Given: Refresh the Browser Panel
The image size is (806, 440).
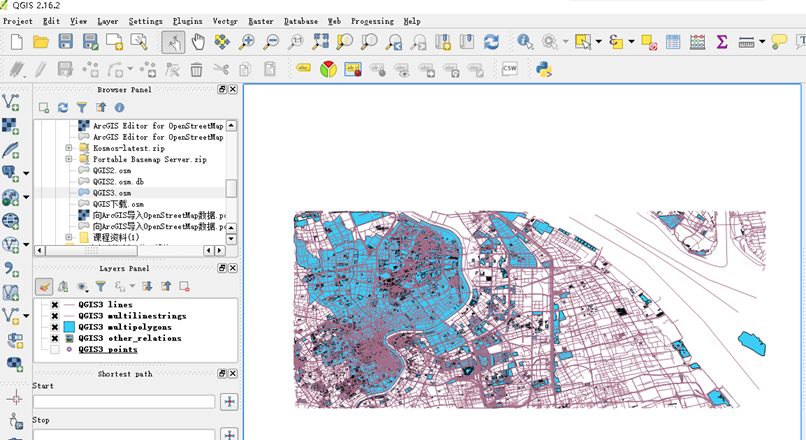Looking at the screenshot, I should (x=63, y=107).
